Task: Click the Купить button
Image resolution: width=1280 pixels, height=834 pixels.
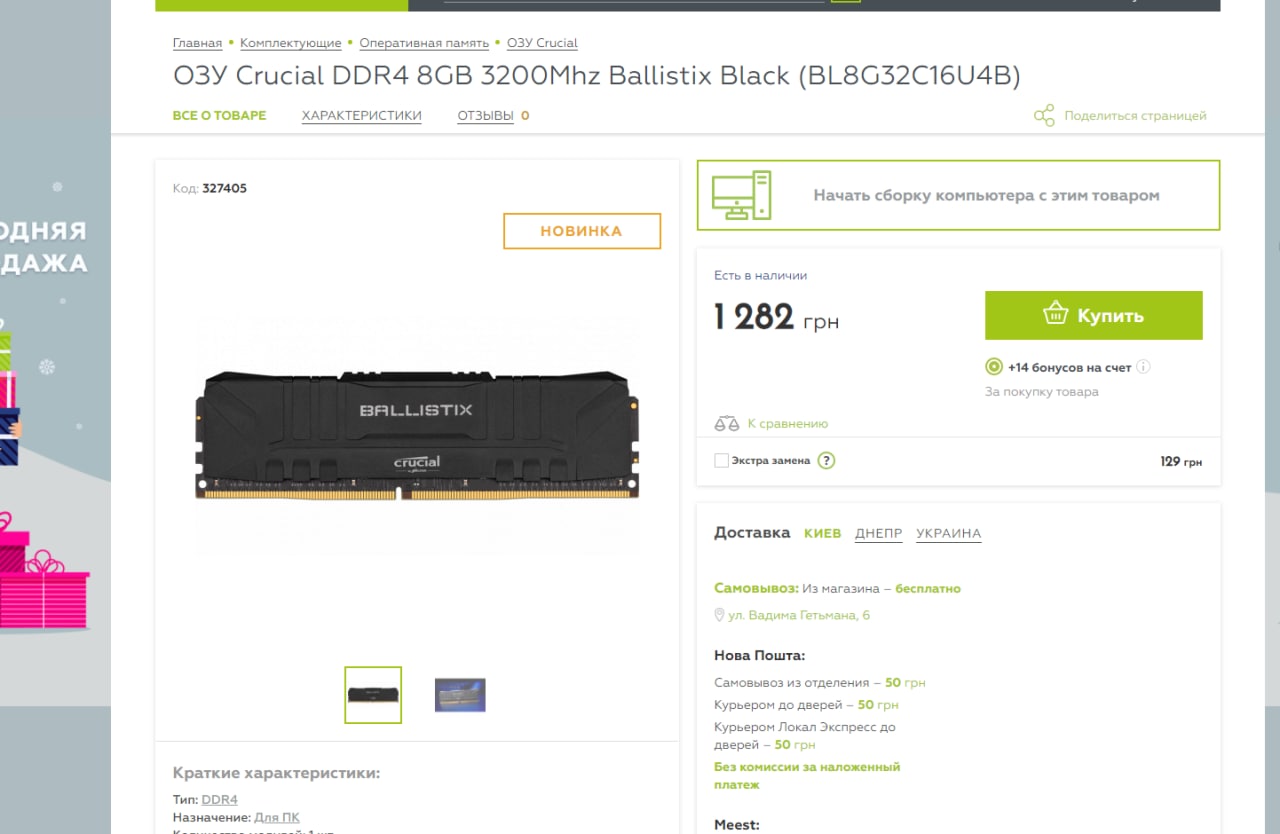Action: coord(1094,315)
